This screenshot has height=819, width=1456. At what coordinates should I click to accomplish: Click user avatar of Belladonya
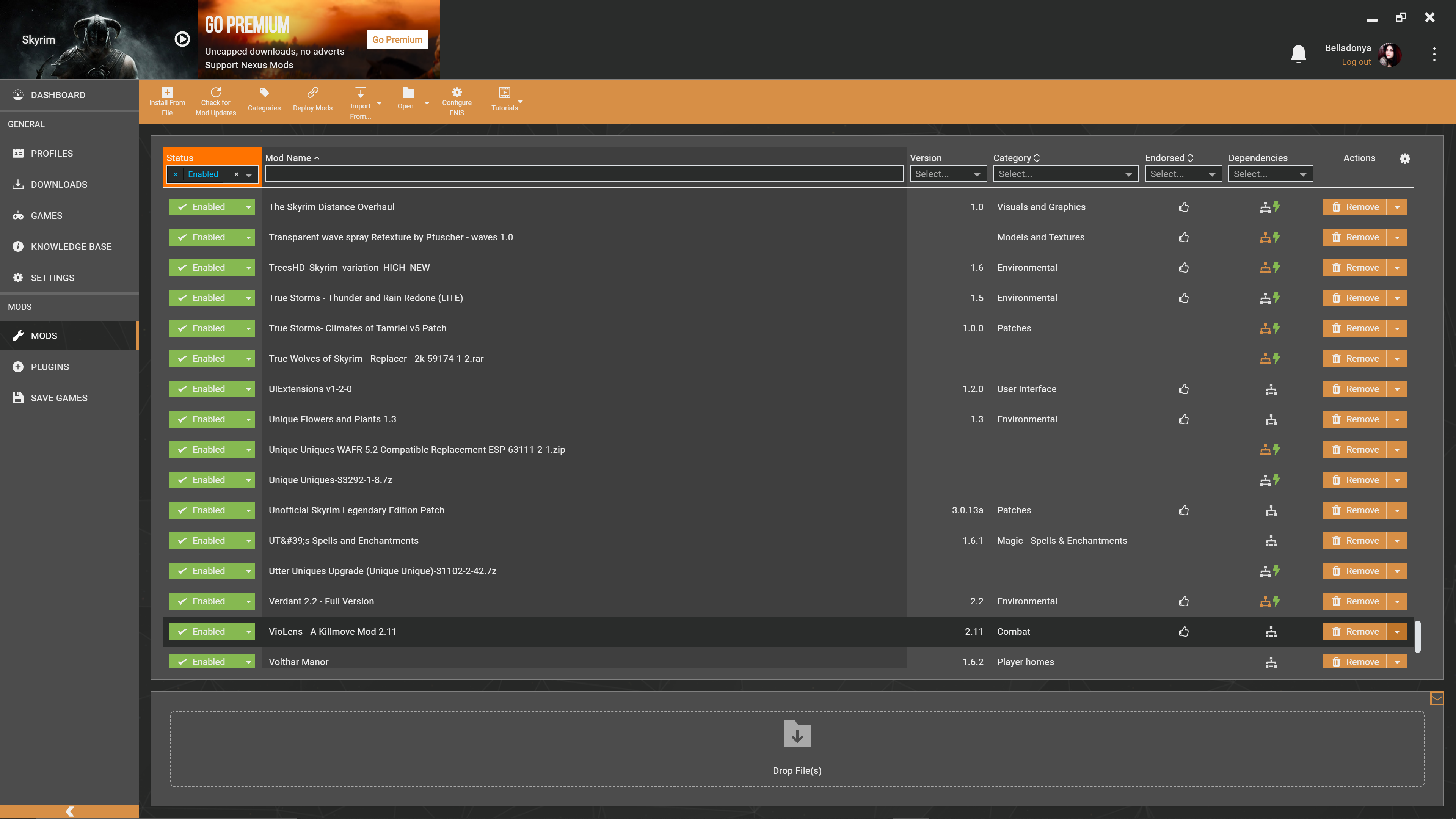tap(1390, 54)
